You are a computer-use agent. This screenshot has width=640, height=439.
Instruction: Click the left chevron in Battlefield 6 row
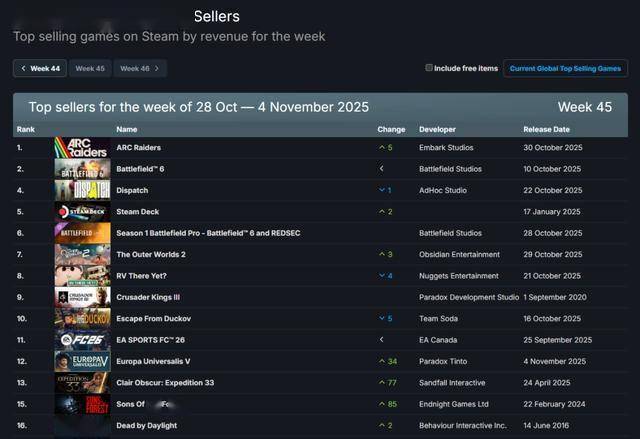(x=382, y=169)
